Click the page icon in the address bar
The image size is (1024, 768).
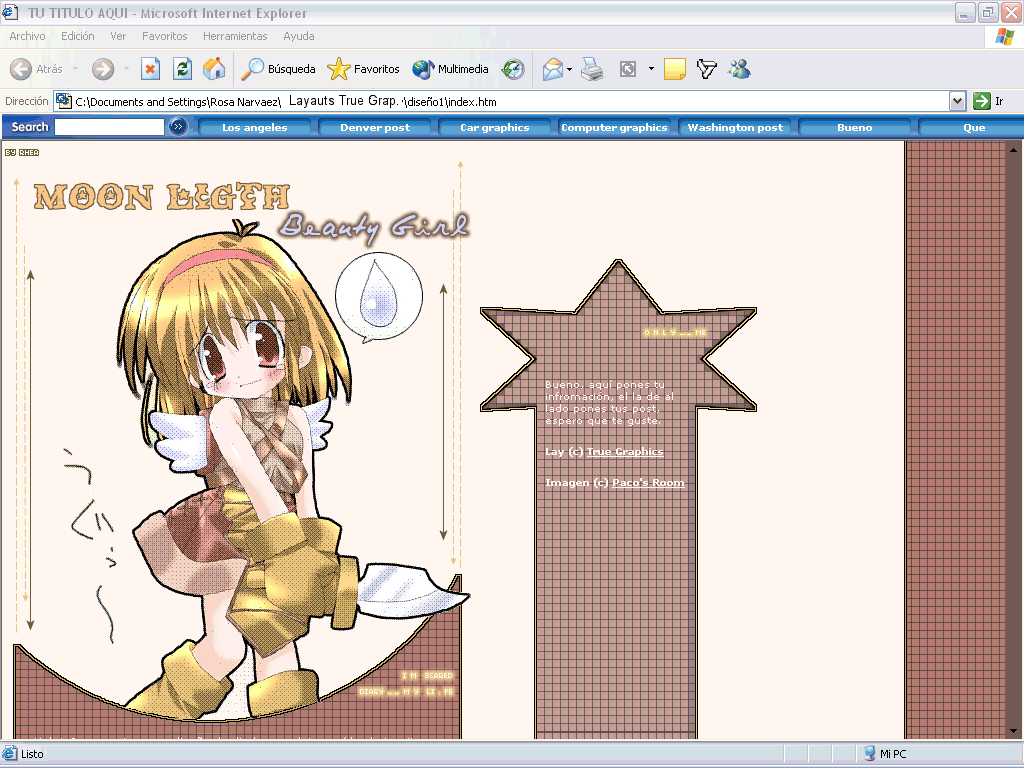[x=63, y=101]
